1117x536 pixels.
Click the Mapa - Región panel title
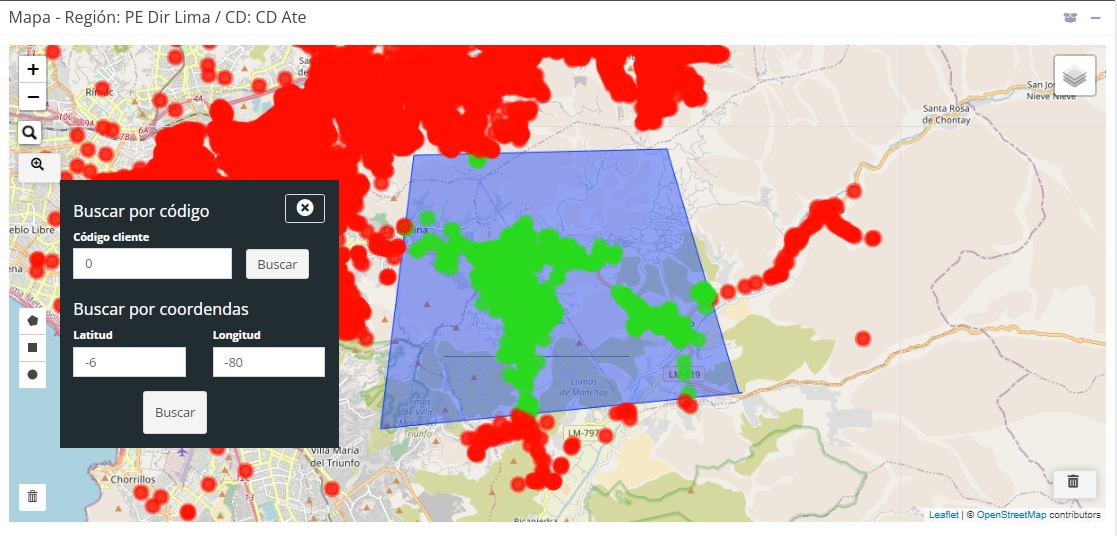[x=157, y=17]
